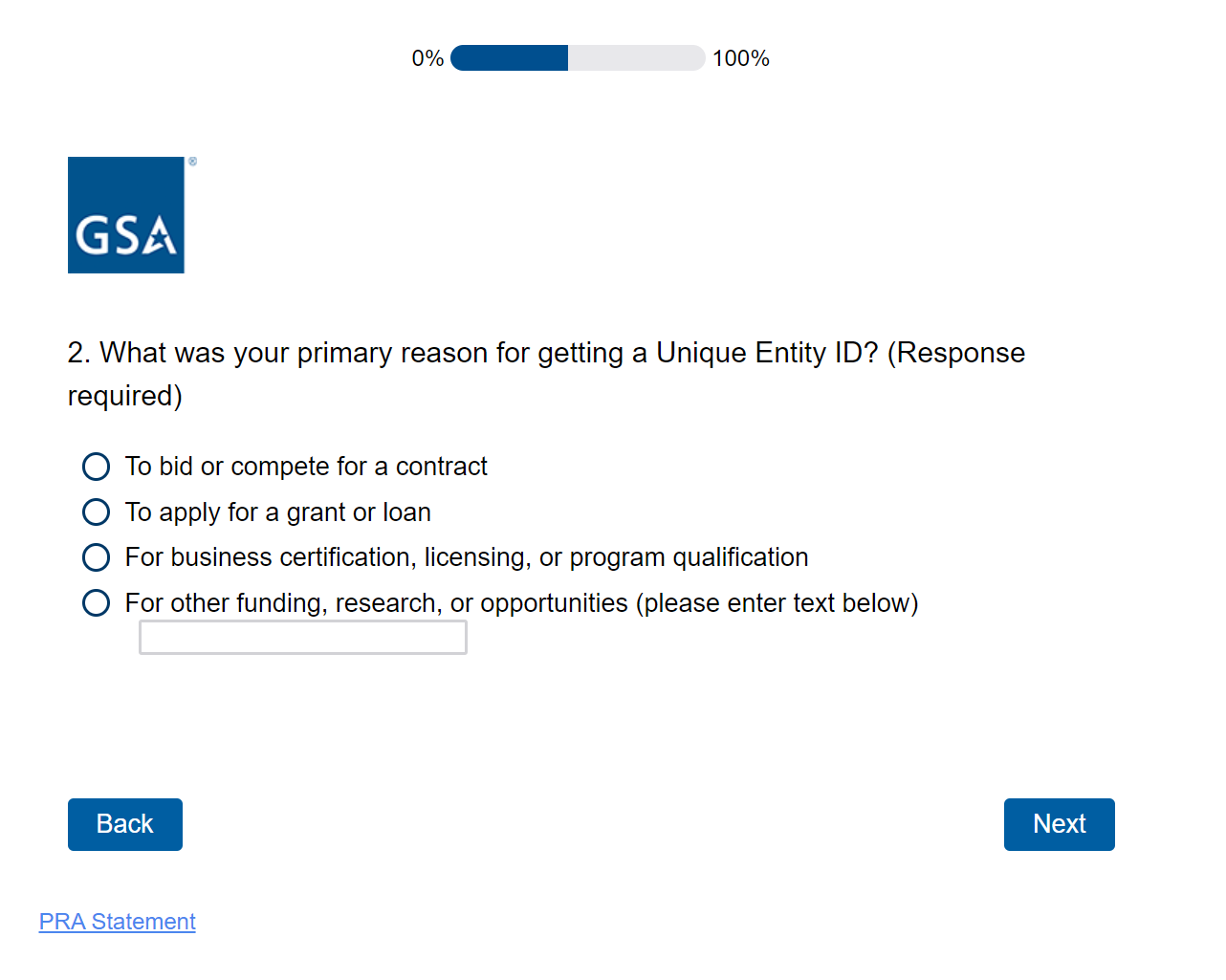Open the PRA Statement link

point(117,922)
